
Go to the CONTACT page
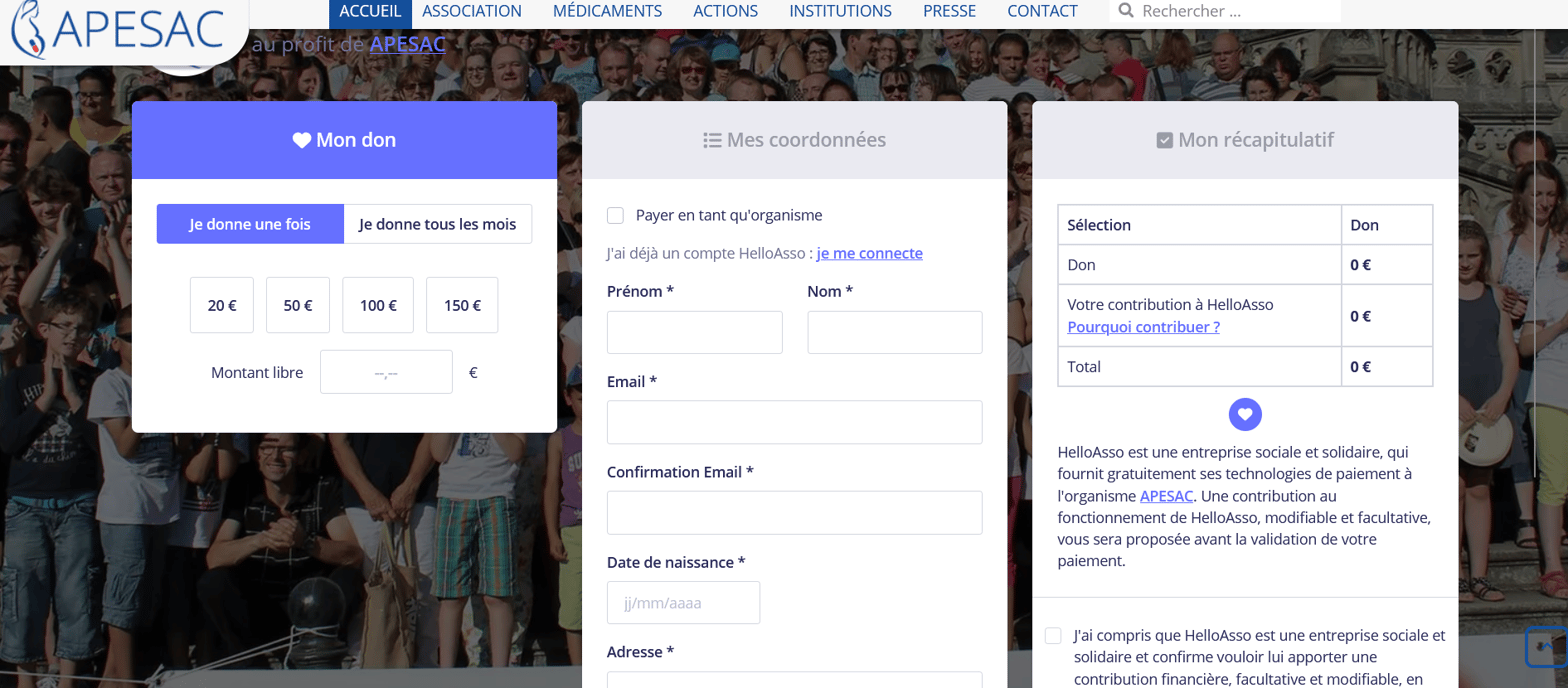click(1042, 11)
